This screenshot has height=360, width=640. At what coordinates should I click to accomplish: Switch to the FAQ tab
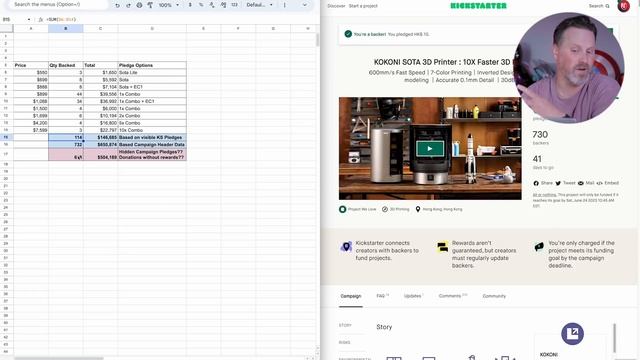[382, 296]
